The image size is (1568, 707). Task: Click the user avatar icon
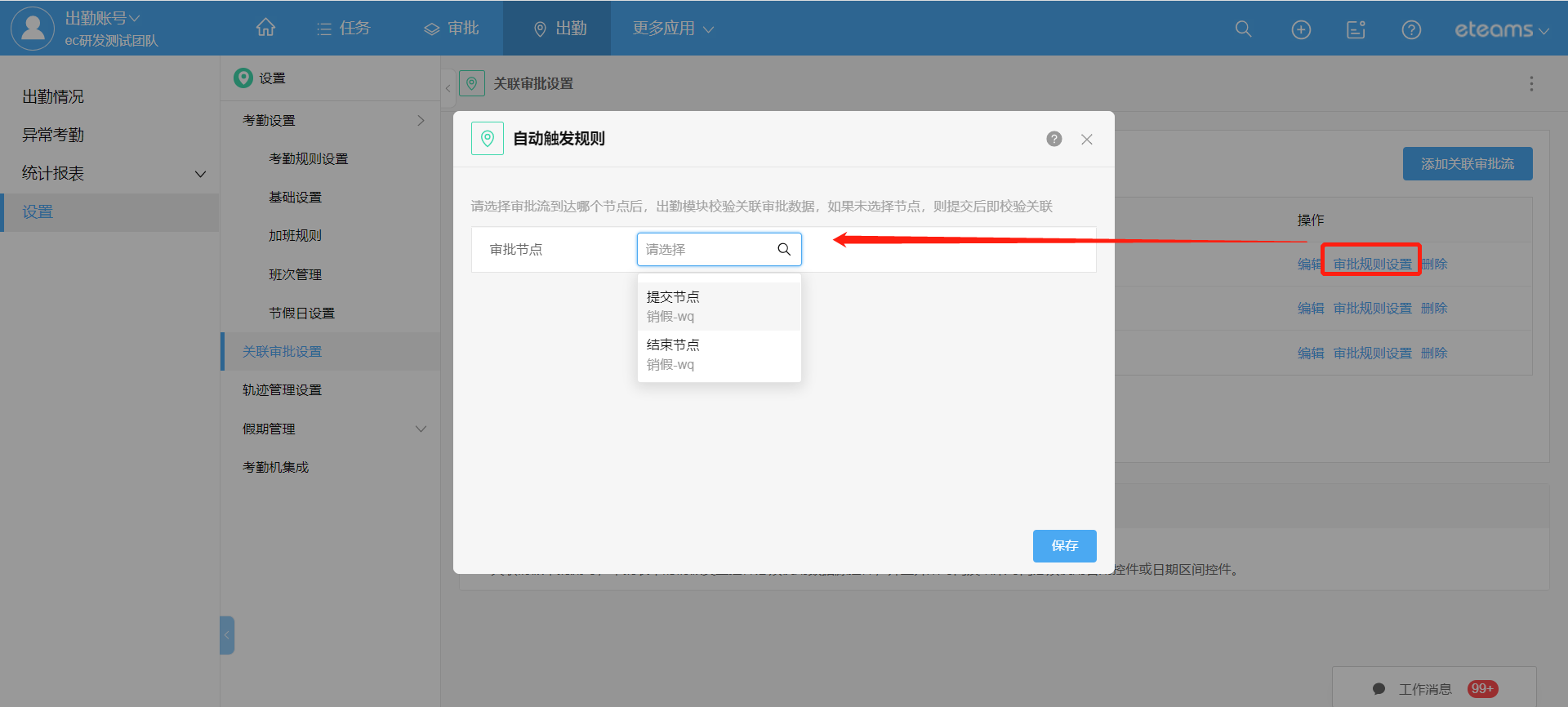point(33,28)
